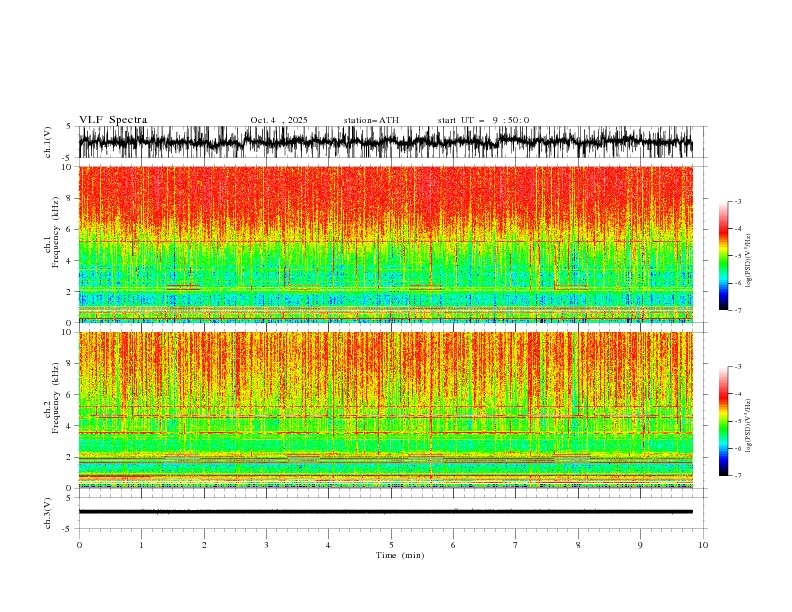Click the "-5" label on ch.2 color scale
This screenshot has width=792, height=612.
click(x=737, y=421)
